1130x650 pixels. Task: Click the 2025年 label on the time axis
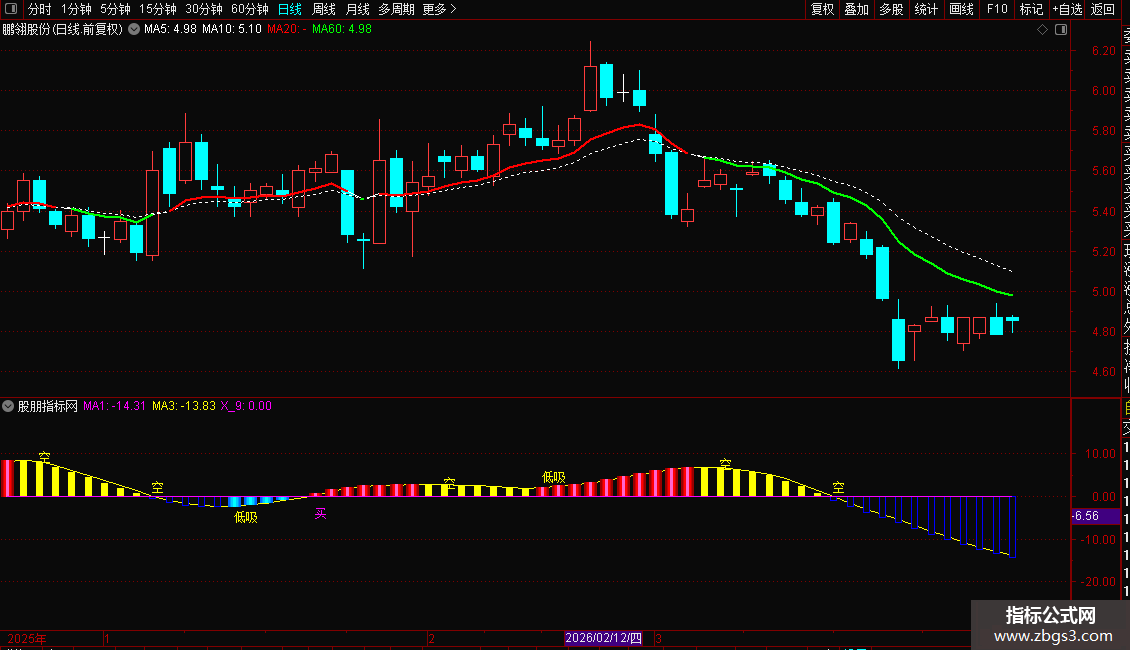(27, 638)
